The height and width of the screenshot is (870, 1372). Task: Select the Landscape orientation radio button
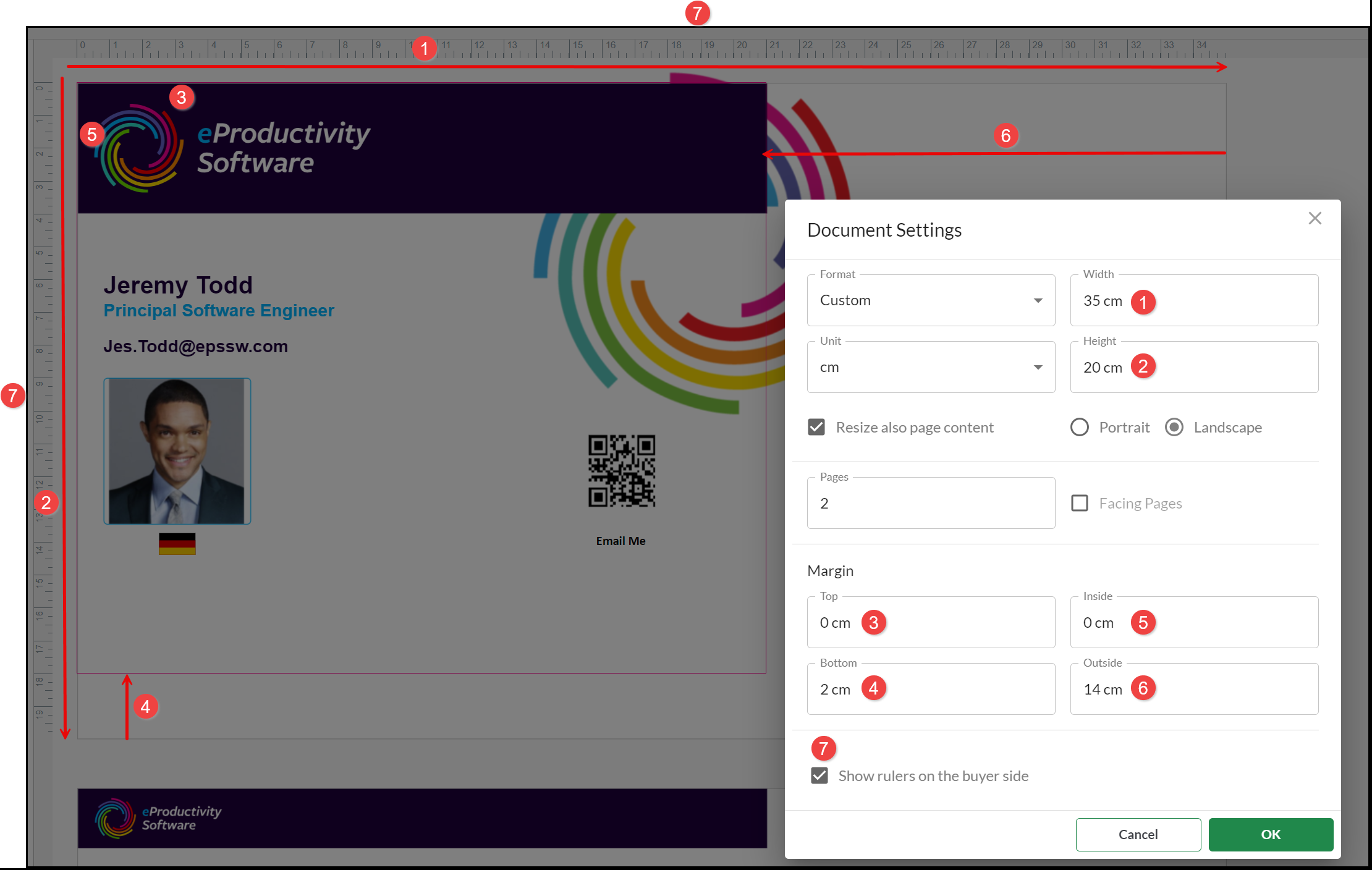pyautogui.click(x=1174, y=427)
